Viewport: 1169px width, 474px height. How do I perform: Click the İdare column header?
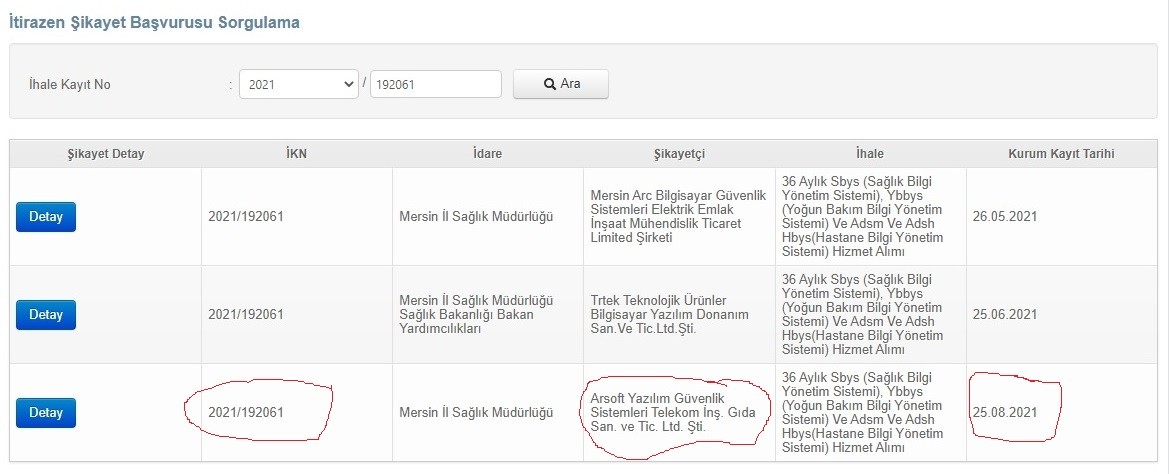click(488, 154)
